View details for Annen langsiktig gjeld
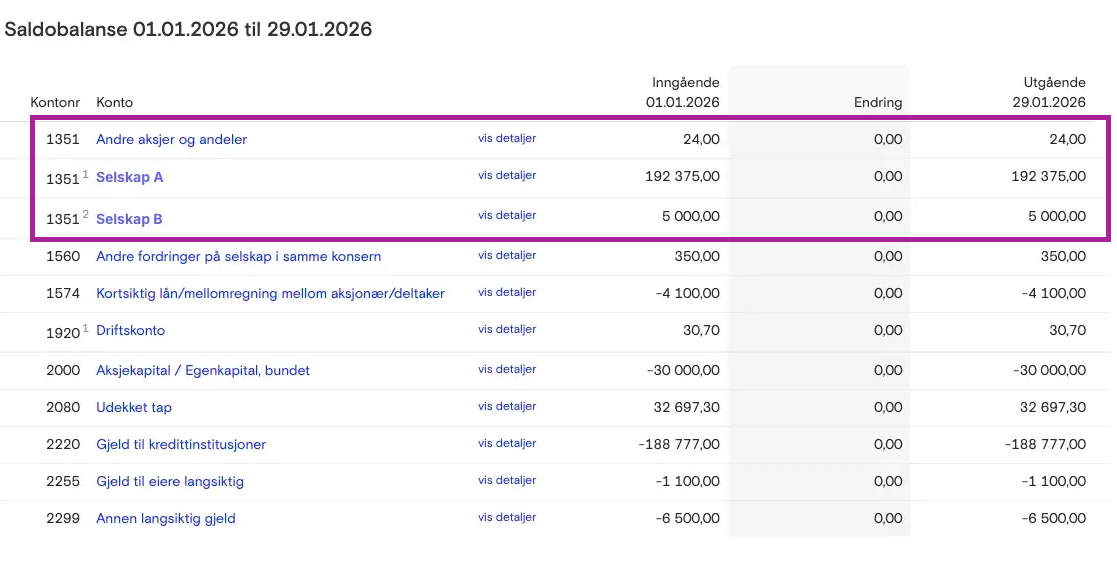 507,518
